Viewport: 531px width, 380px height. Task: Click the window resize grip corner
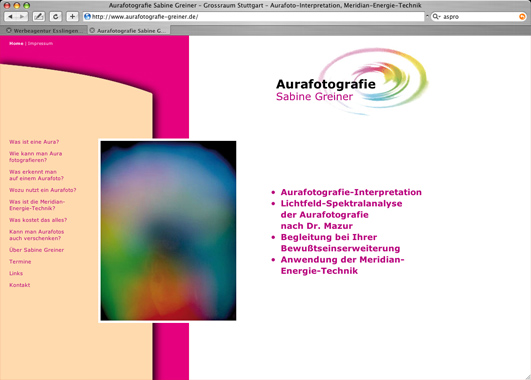(528, 377)
